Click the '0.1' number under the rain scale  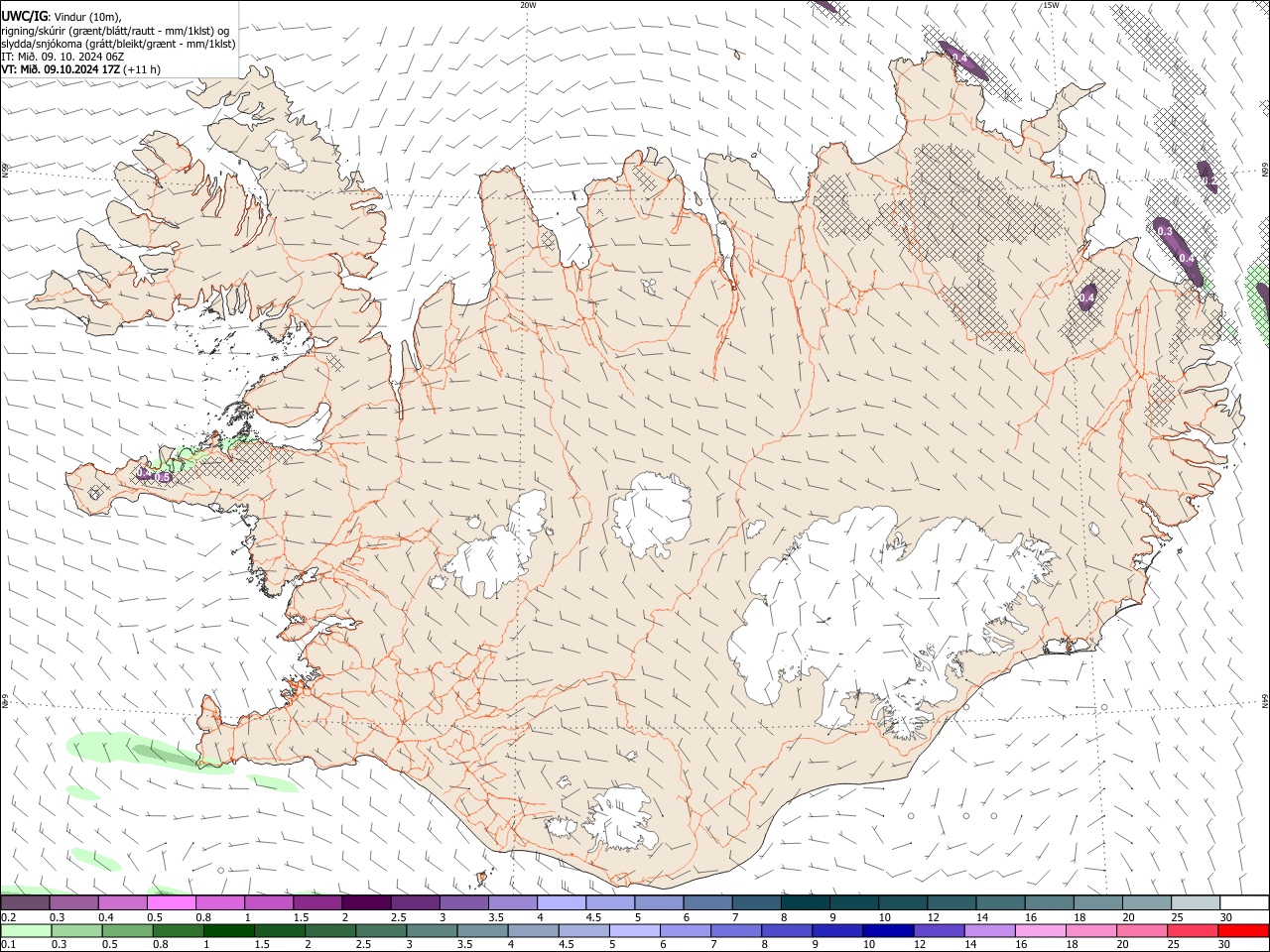7,944
